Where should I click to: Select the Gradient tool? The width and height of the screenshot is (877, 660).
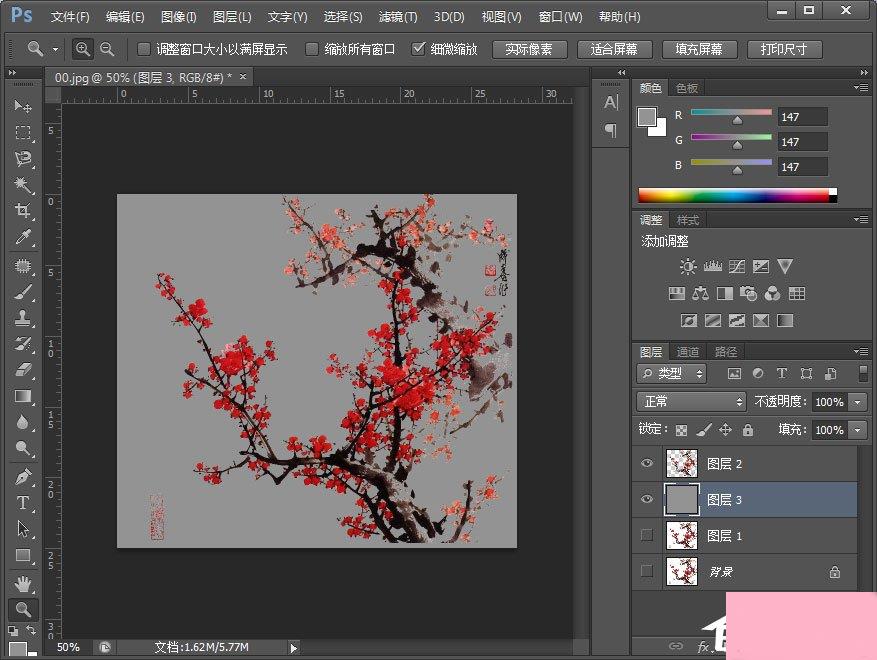tap(23, 396)
